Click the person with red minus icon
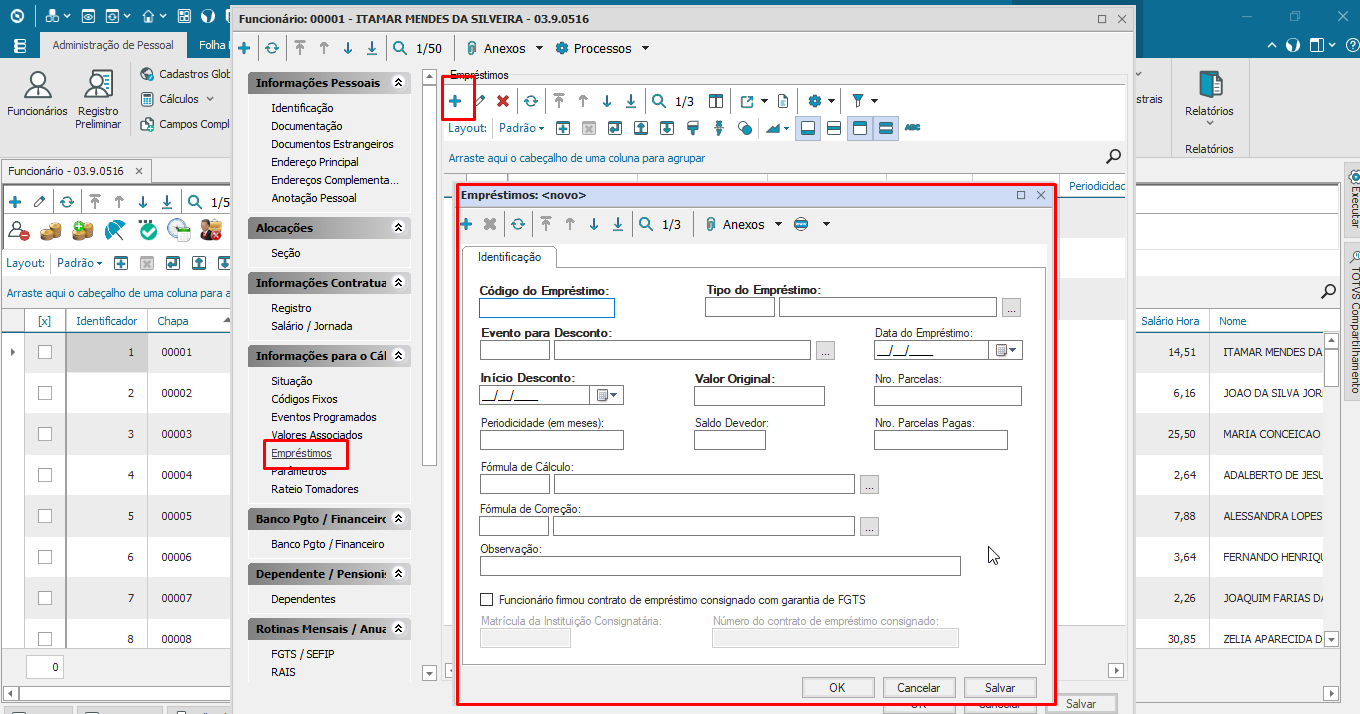Image resolution: width=1360 pixels, height=714 pixels. (x=19, y=231)
